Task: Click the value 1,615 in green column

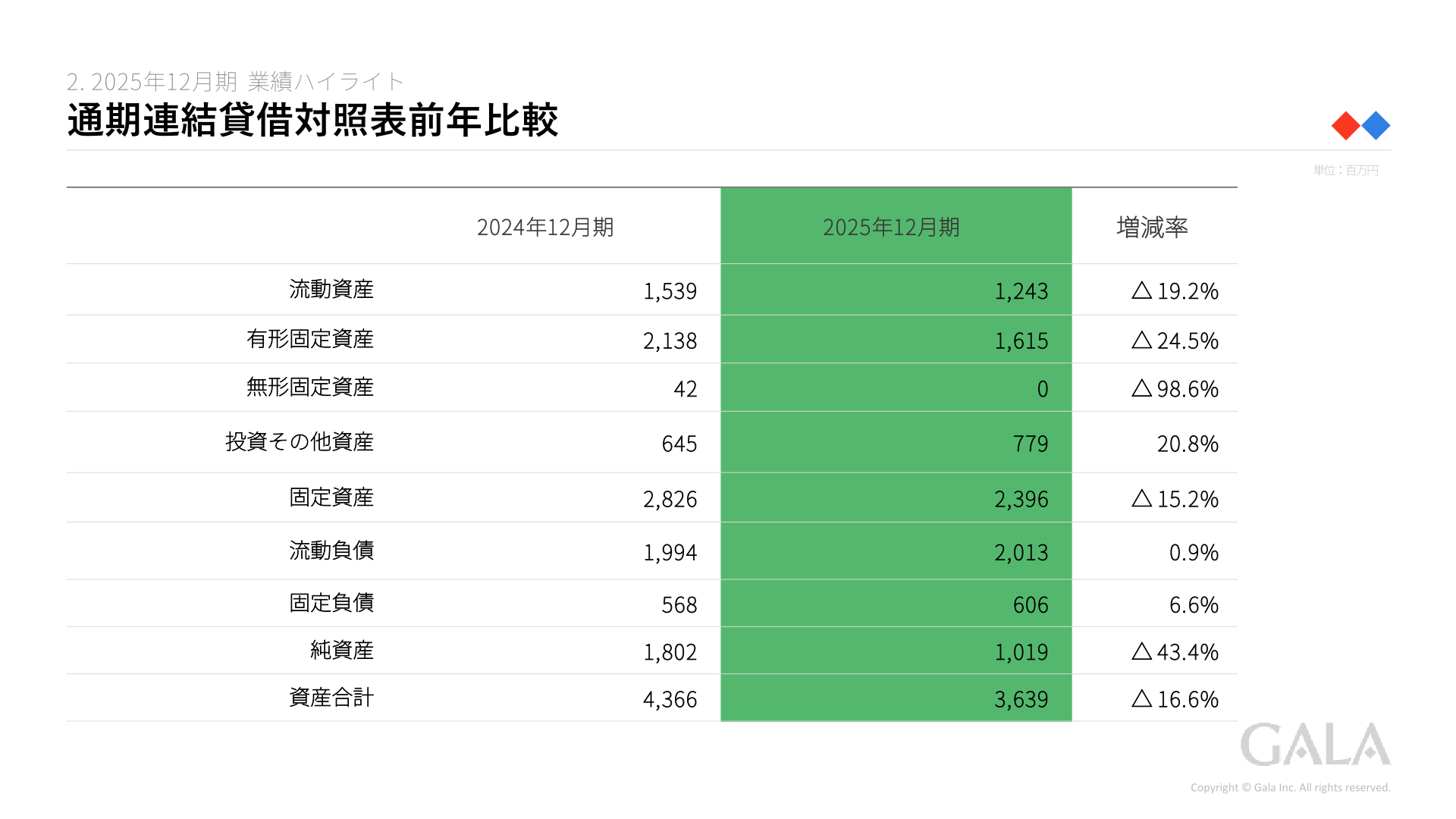Action: point(1021,341)
